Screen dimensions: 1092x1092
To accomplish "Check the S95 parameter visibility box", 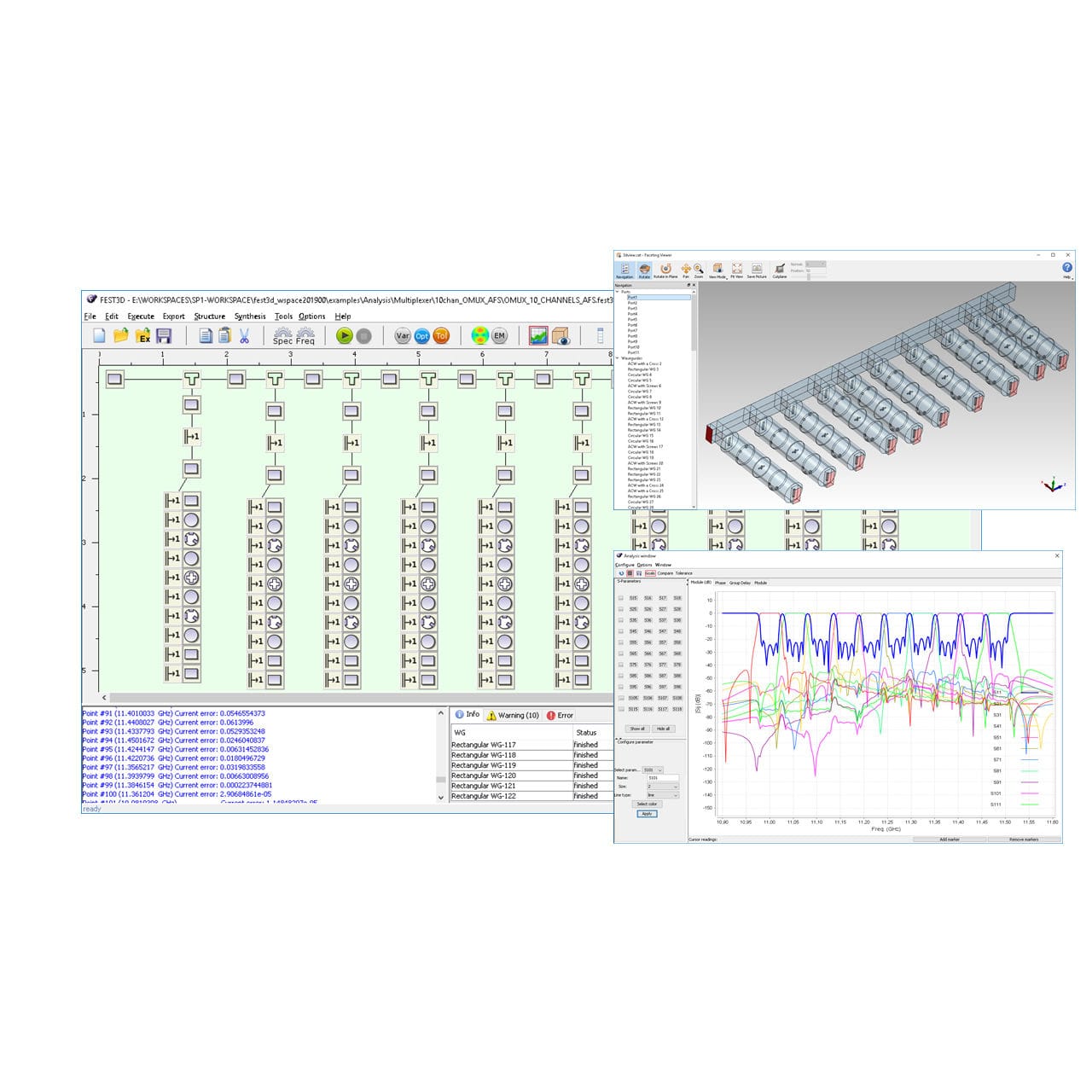I will (620, 687).
